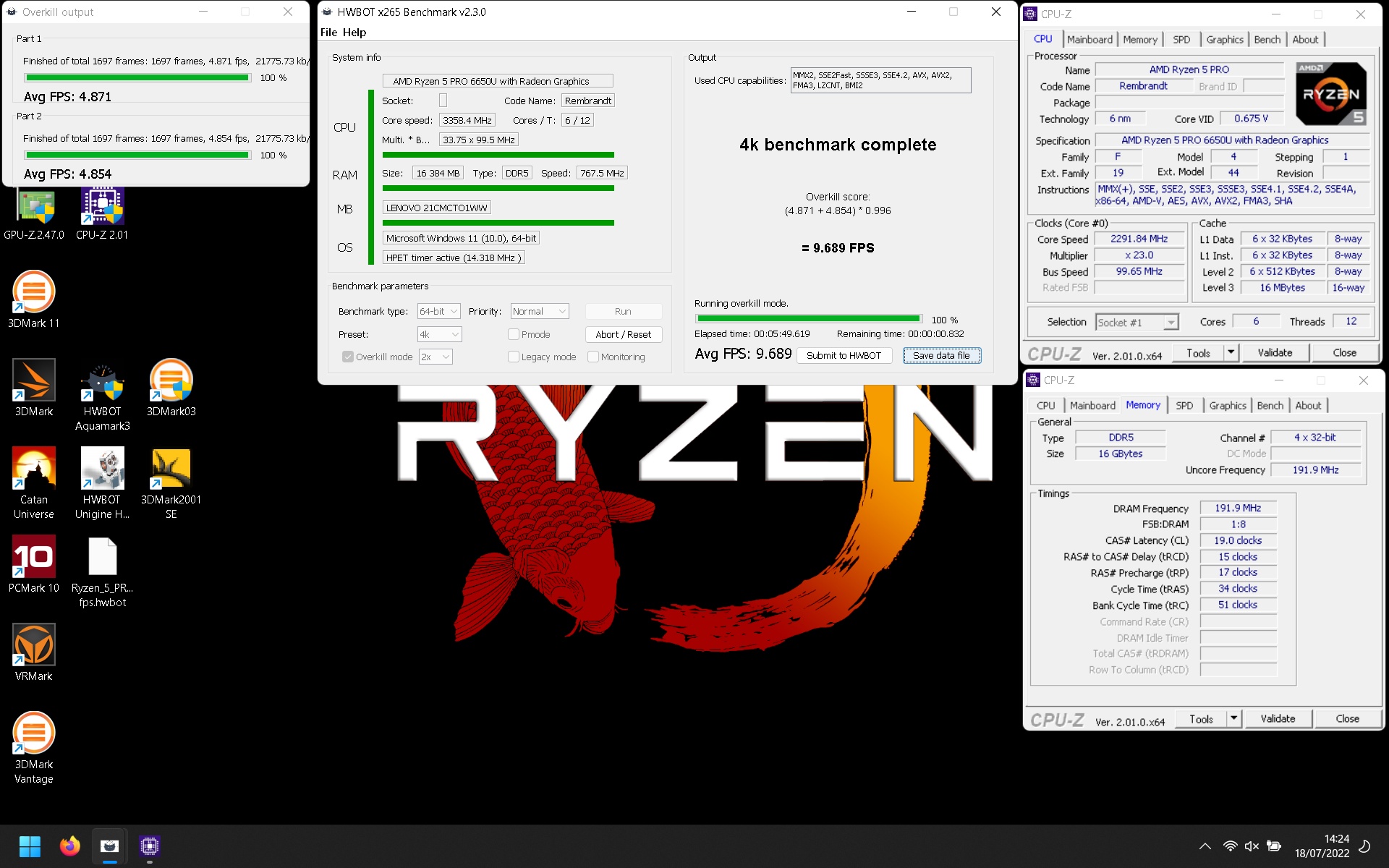
Task: Switch to Mainboard tab in upper CPU-Z
Action: coord(1089,40)
